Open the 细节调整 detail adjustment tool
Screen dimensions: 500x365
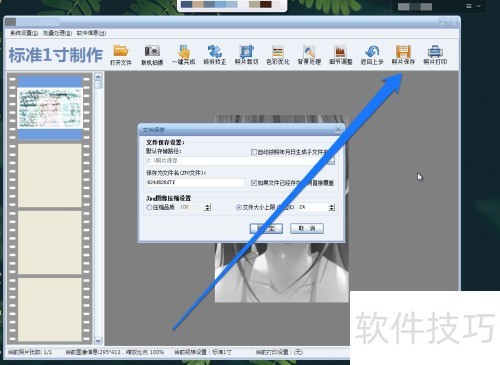pos(341,55)
